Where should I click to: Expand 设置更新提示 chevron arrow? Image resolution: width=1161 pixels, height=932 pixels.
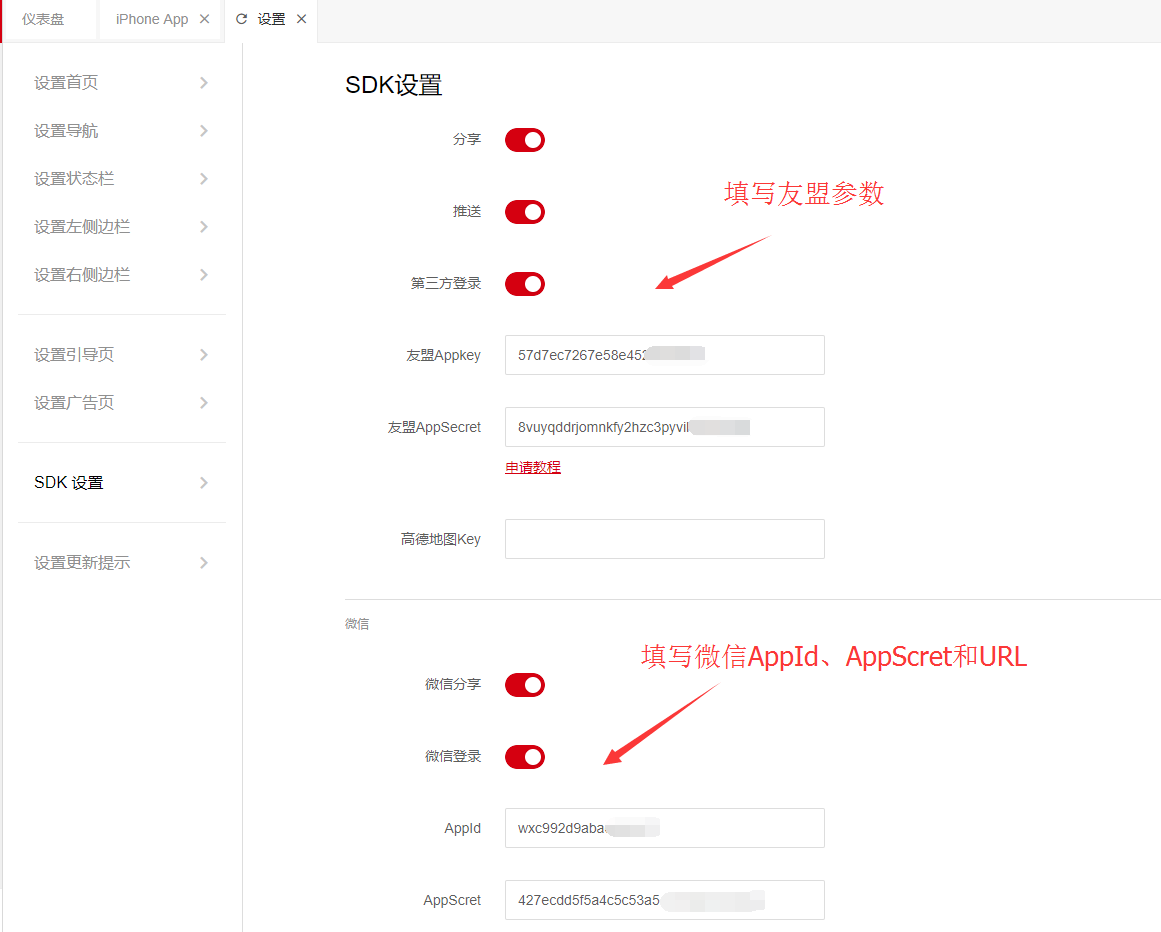(x=204, y=563)
